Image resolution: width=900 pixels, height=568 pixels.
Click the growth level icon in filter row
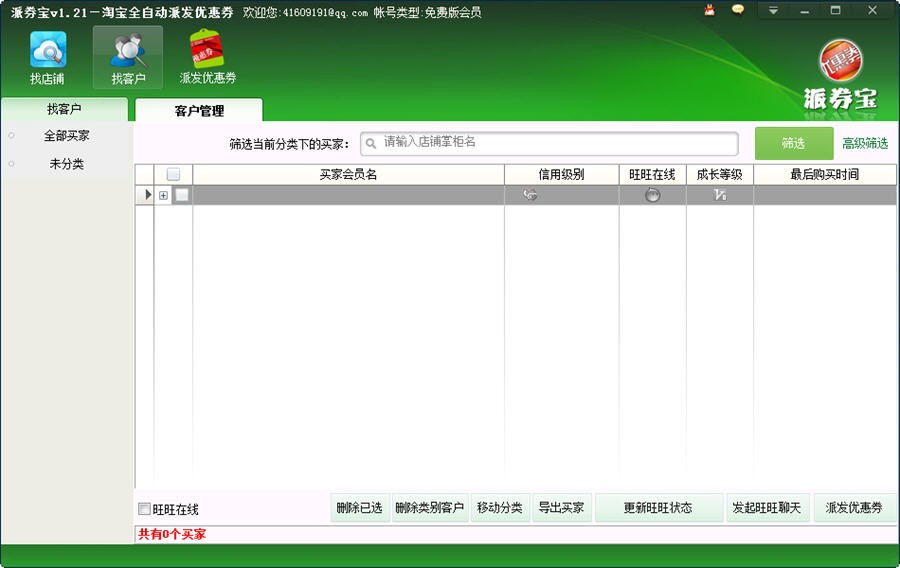[720, 195]
